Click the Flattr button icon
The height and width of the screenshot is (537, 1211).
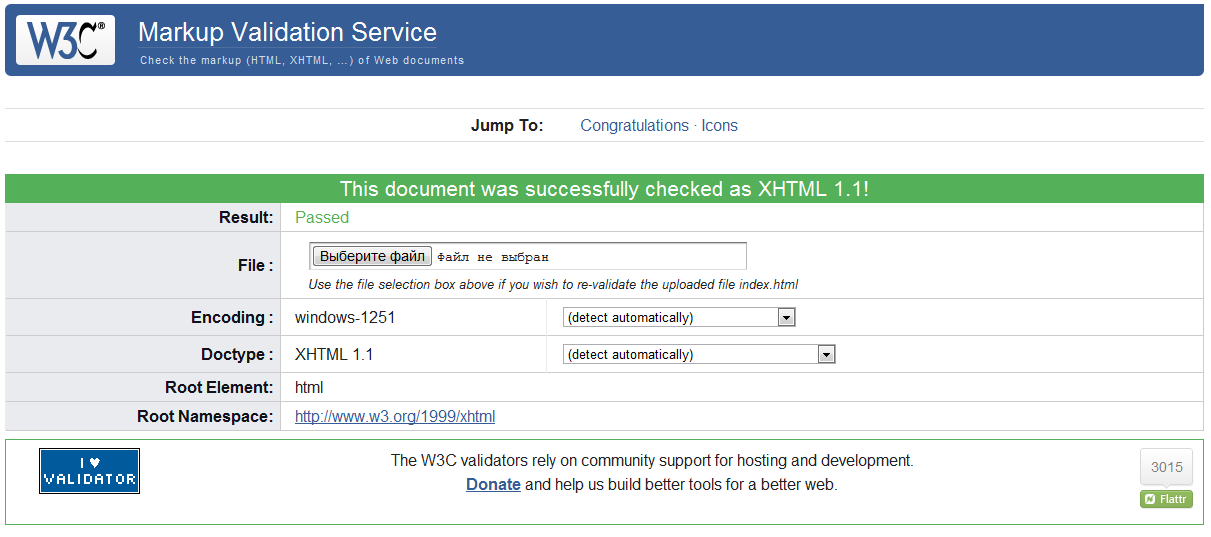1166,499
